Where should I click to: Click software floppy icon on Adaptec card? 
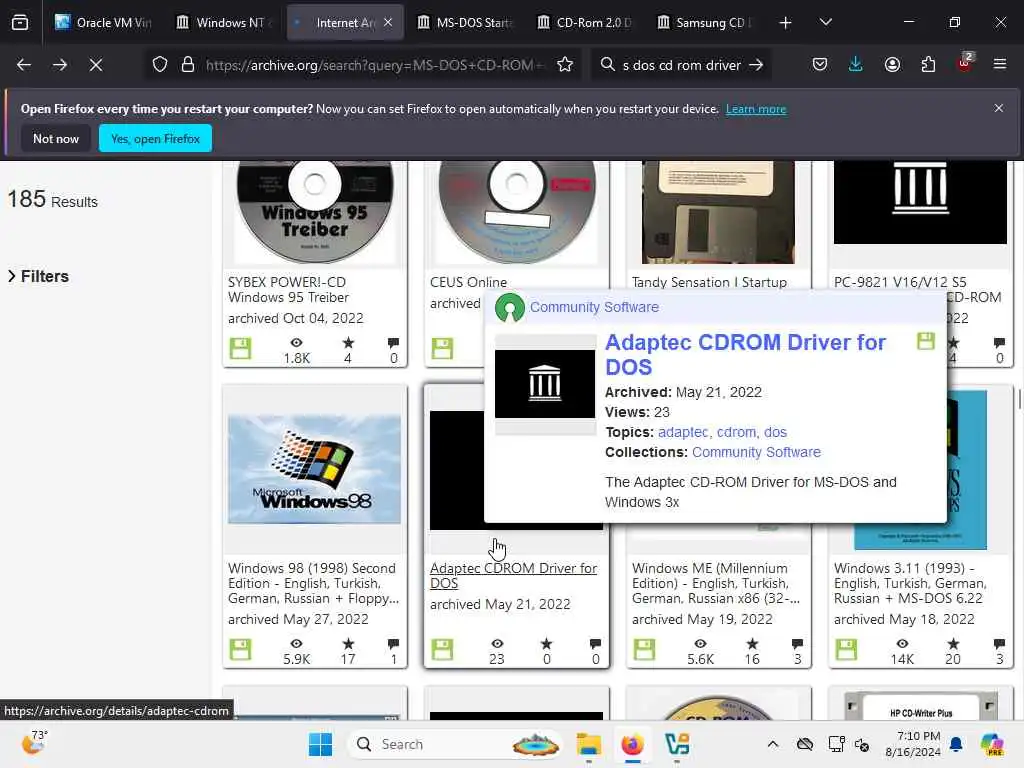(x=442, y=650)
